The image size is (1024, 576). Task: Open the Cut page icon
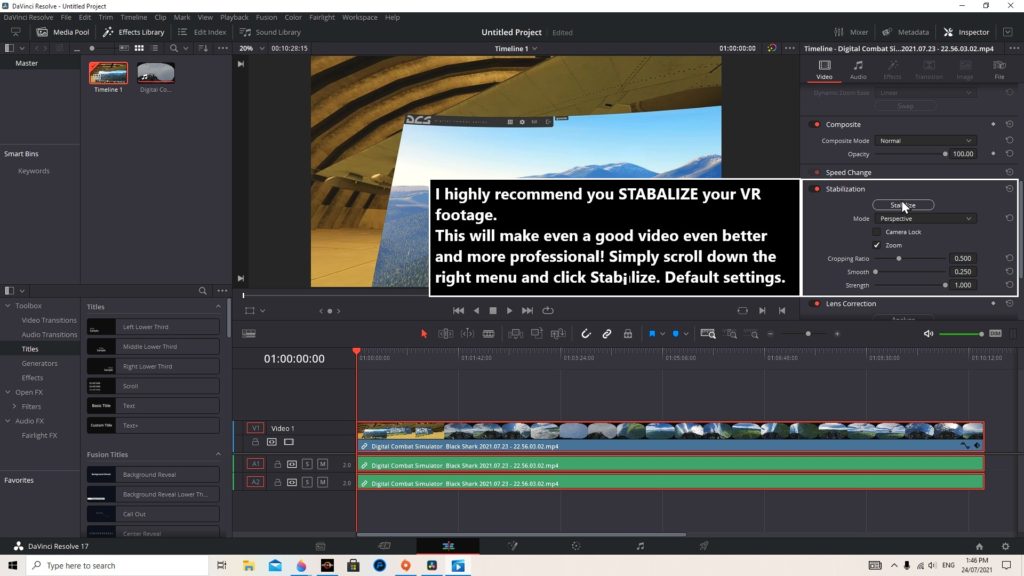[385, 546]
